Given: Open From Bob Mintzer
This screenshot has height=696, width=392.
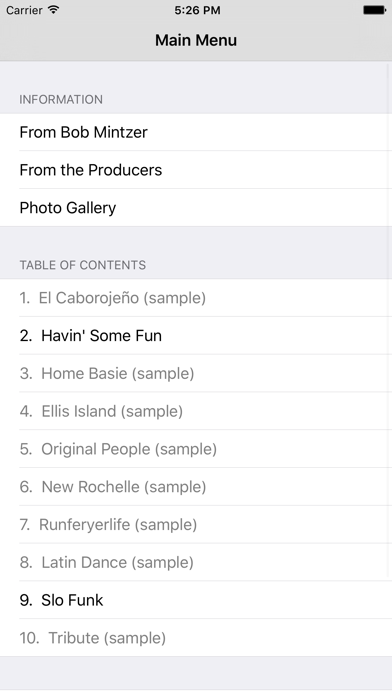Looking at the screenshot, I should [196, 132].
